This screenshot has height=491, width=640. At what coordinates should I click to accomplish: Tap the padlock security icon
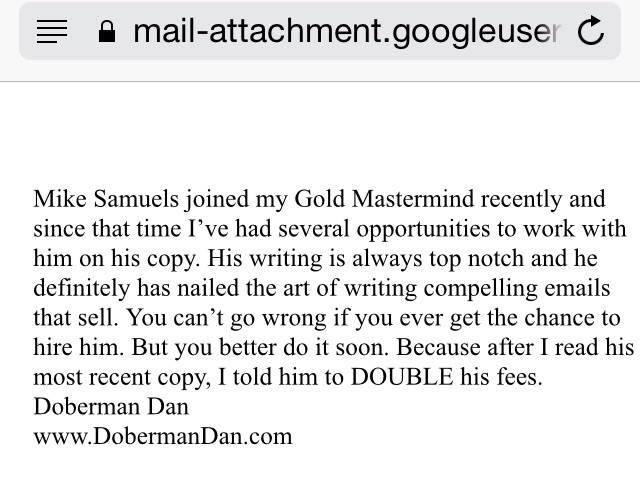(x=107, y=31)
